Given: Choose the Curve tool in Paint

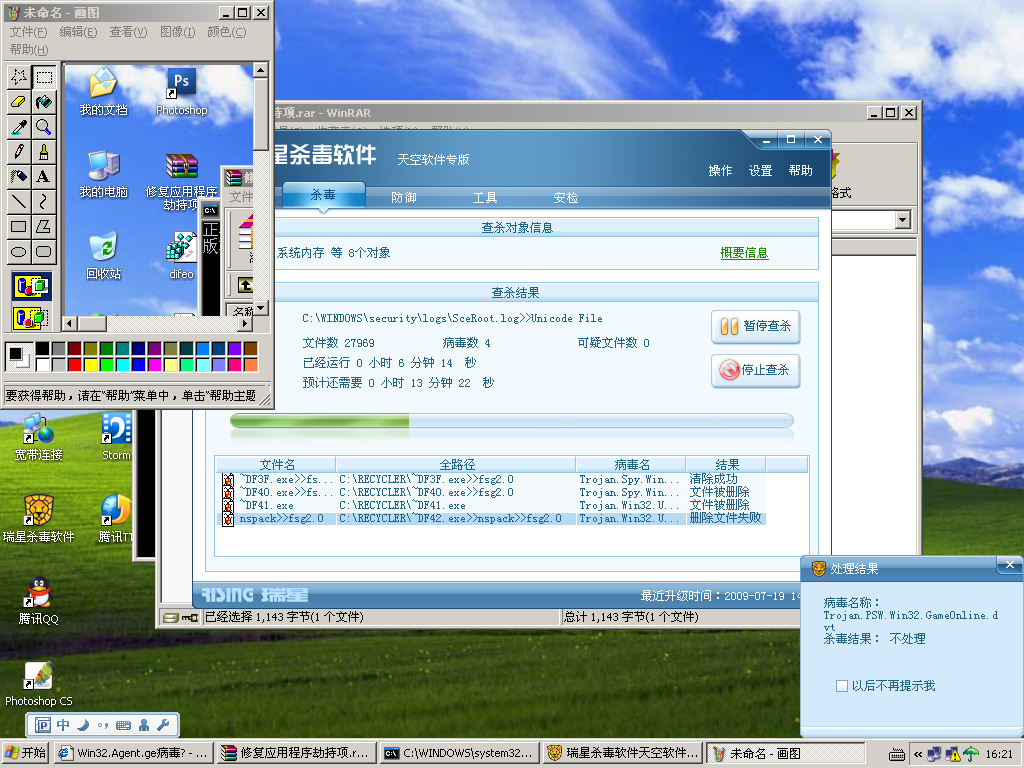Looking at the screenshot, I should (x=44, y=201).
